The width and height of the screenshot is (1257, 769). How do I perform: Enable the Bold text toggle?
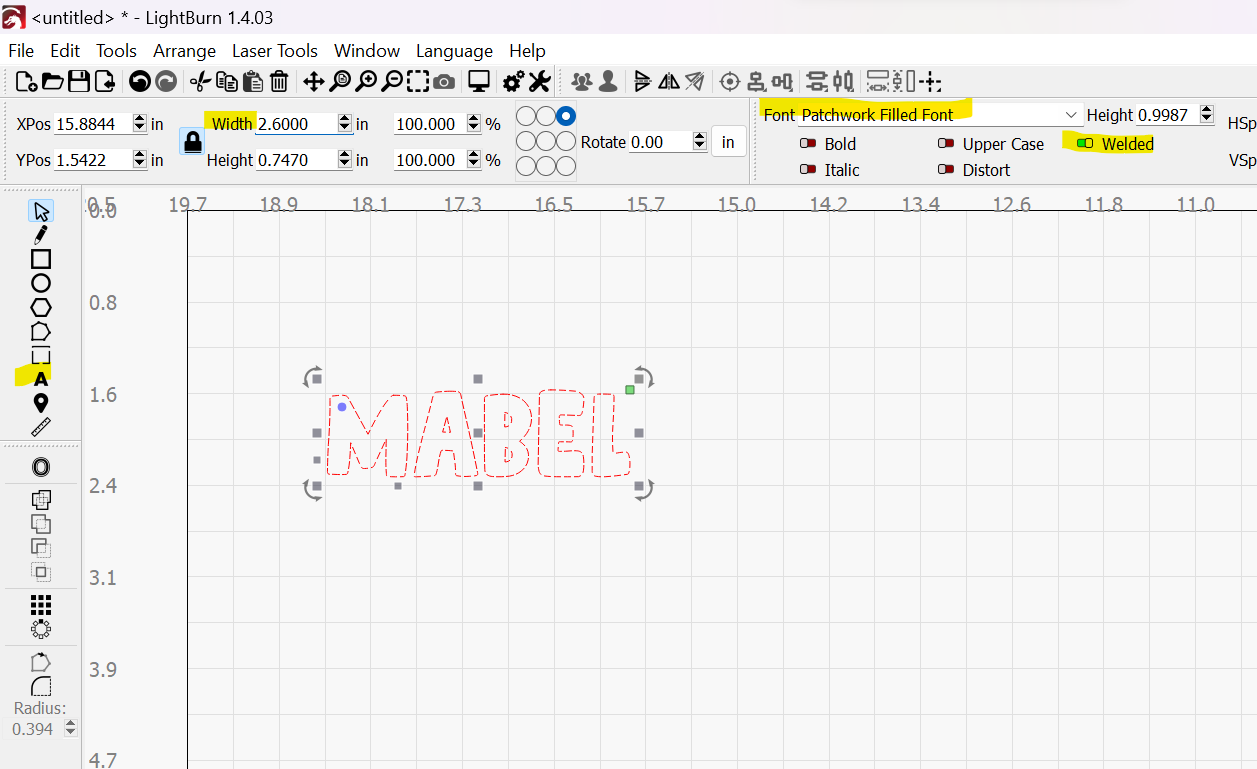[808, 144]
